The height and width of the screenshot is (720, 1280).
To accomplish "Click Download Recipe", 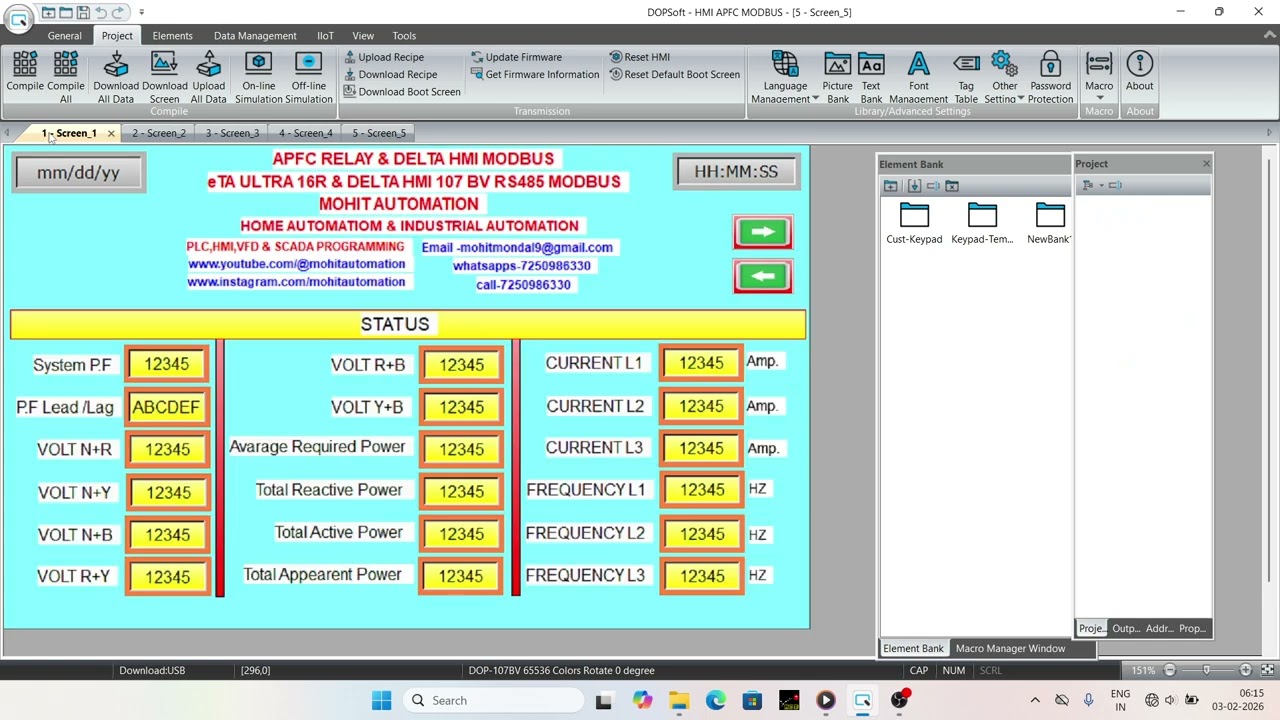I will tap(391, 74).
